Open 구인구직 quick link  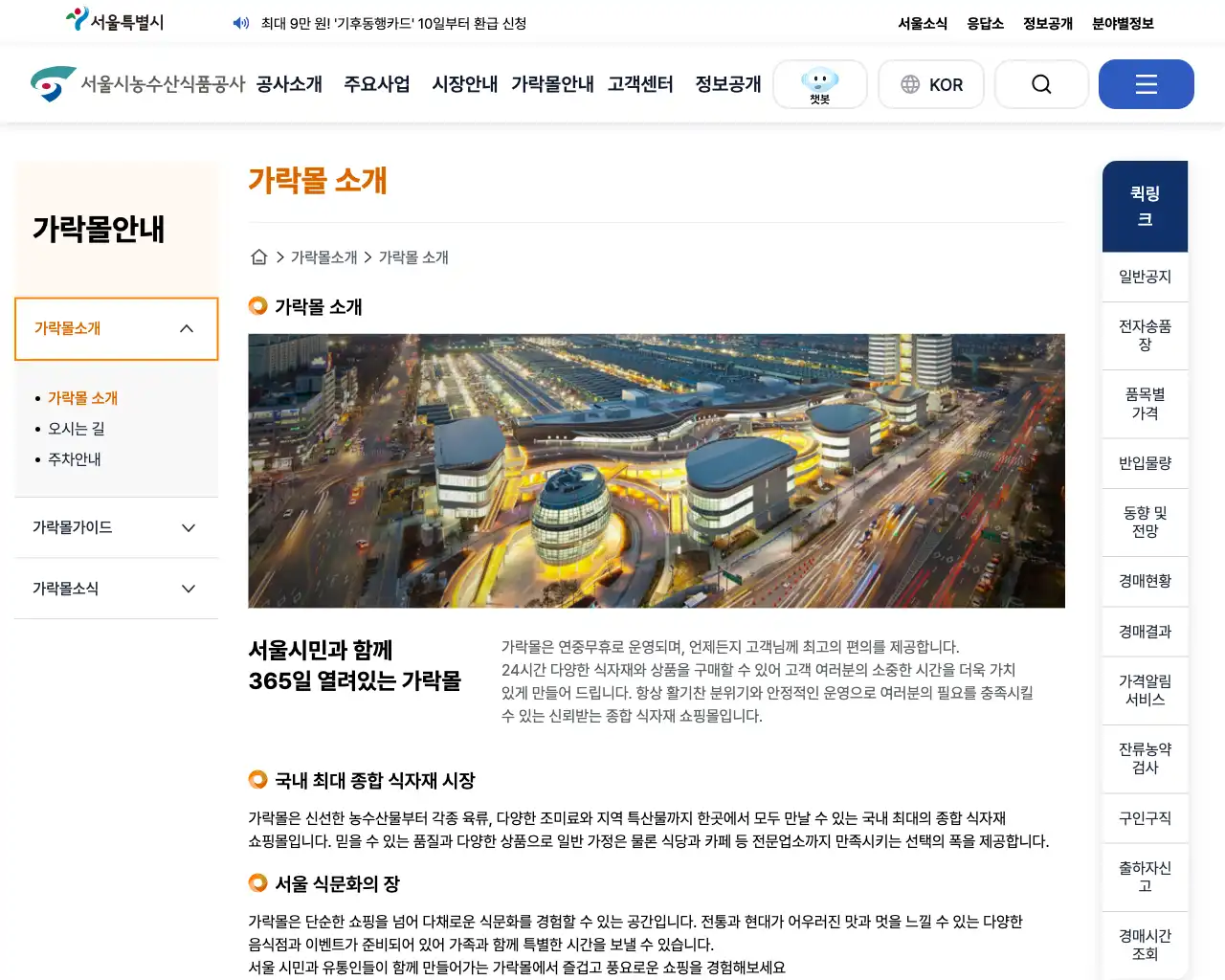coord(1145,818)
